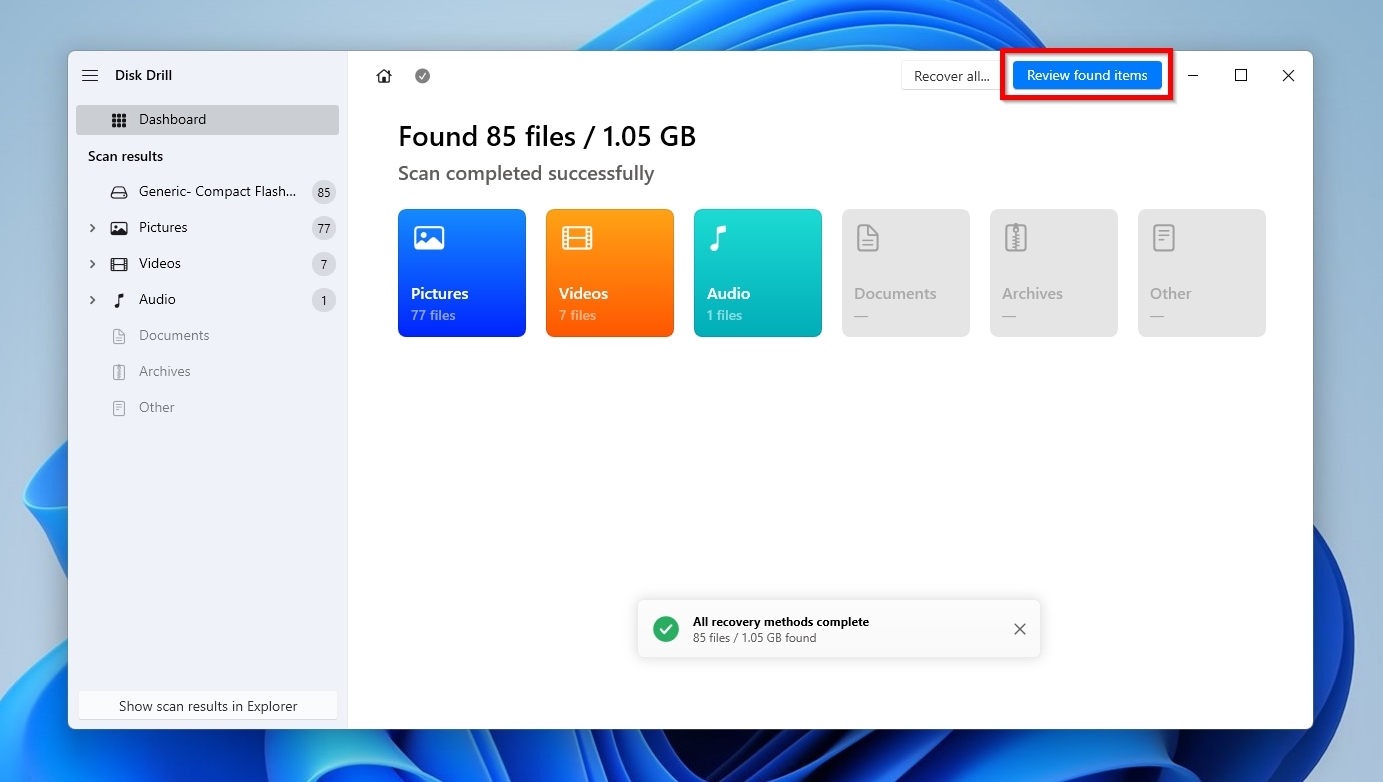Select the Generic Compact Flash drive icon
Screen dimensions: 1383x782
119,192
